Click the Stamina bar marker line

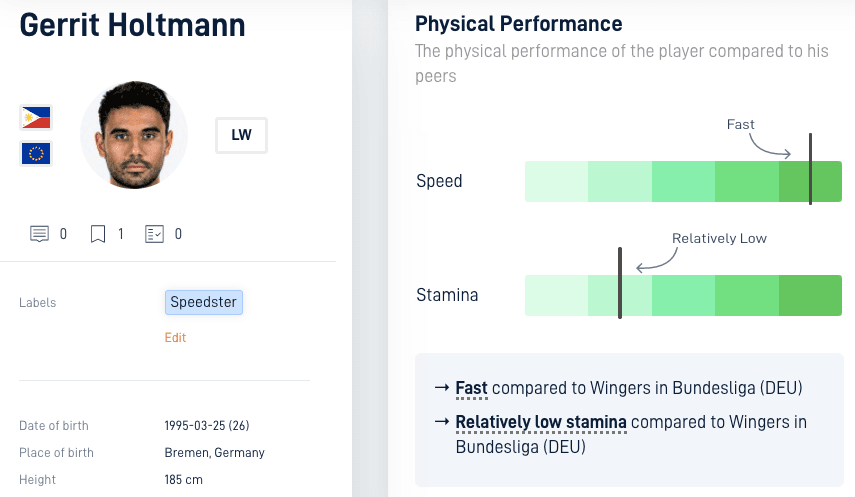coord(620,283)
